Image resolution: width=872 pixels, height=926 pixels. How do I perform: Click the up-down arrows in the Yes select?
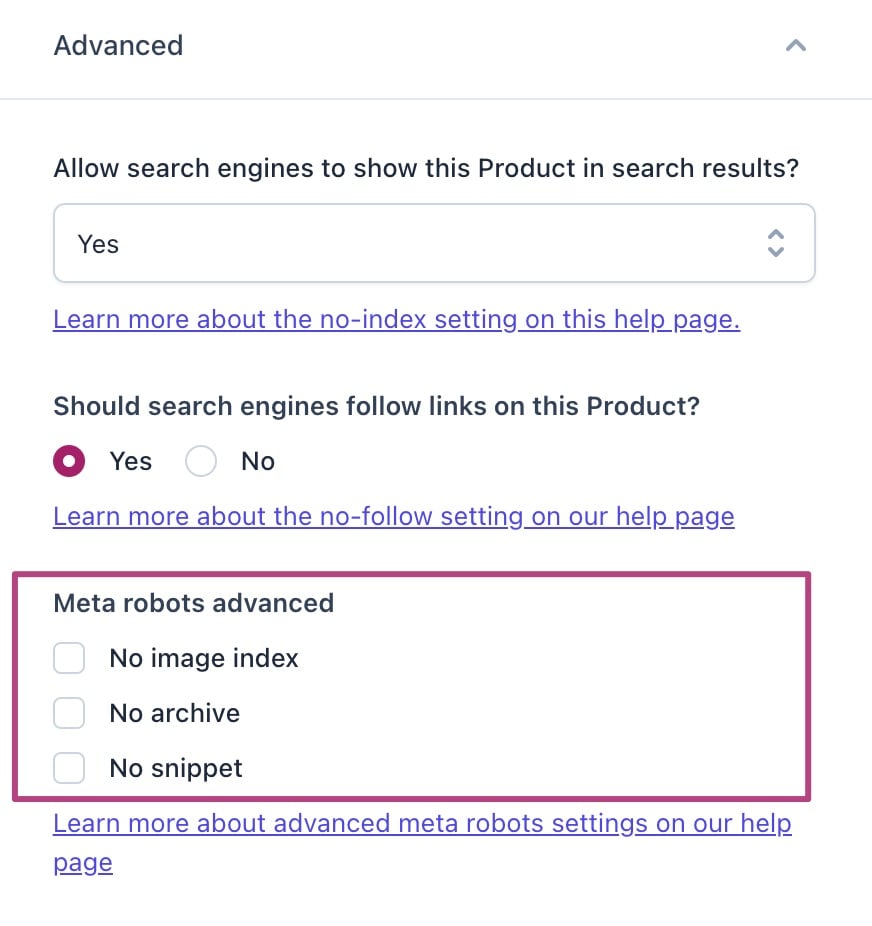[775, 244]
